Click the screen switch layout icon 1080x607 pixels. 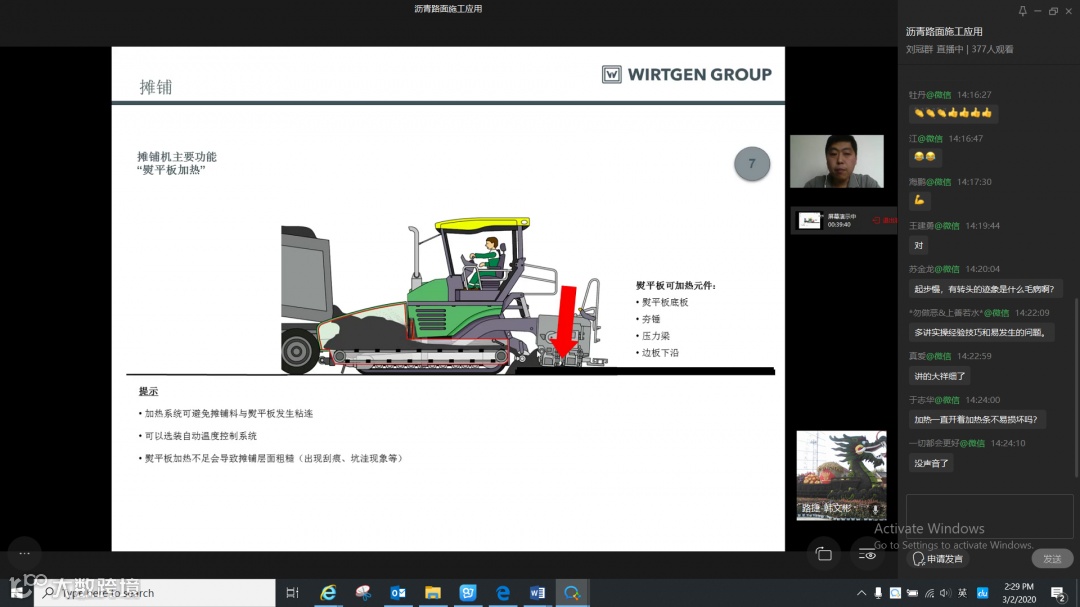[824, 554]
